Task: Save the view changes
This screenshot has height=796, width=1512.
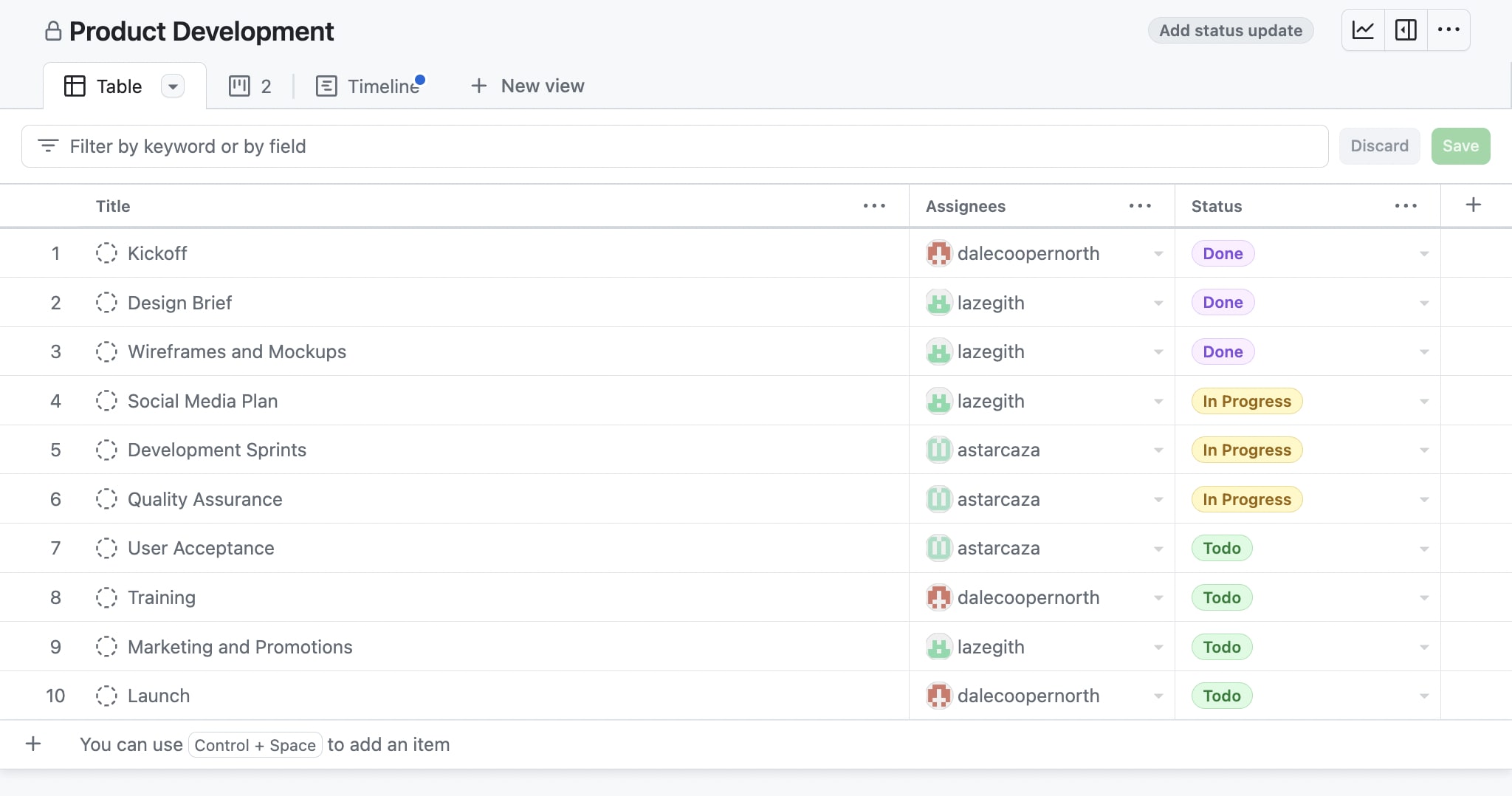Action: tap(1460, 146)
